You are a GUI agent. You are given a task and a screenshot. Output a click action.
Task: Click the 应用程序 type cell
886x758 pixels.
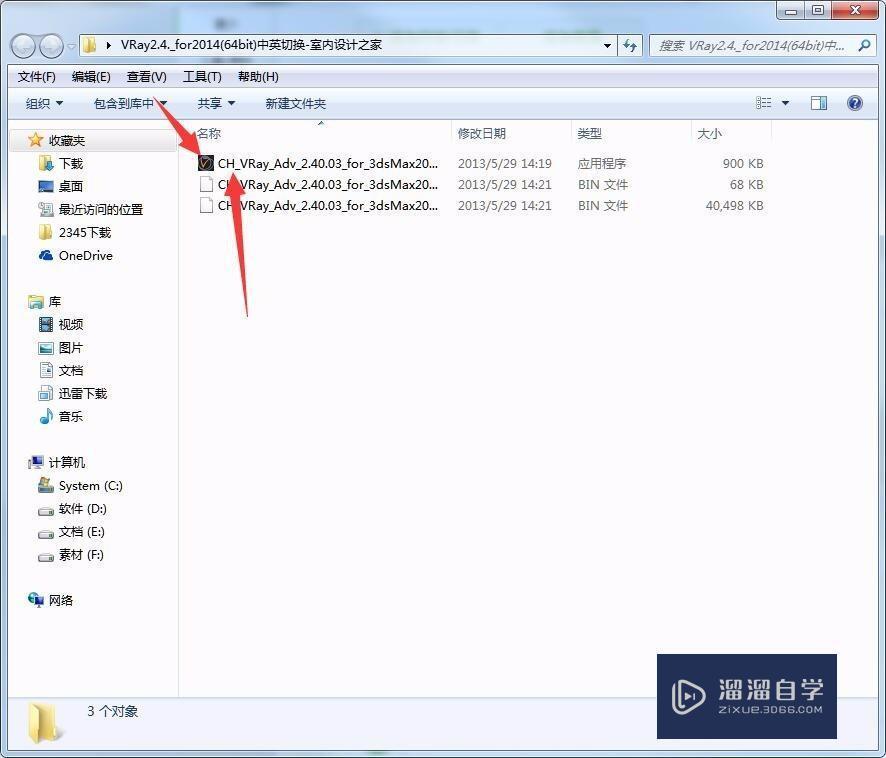[x=602, y=163]
